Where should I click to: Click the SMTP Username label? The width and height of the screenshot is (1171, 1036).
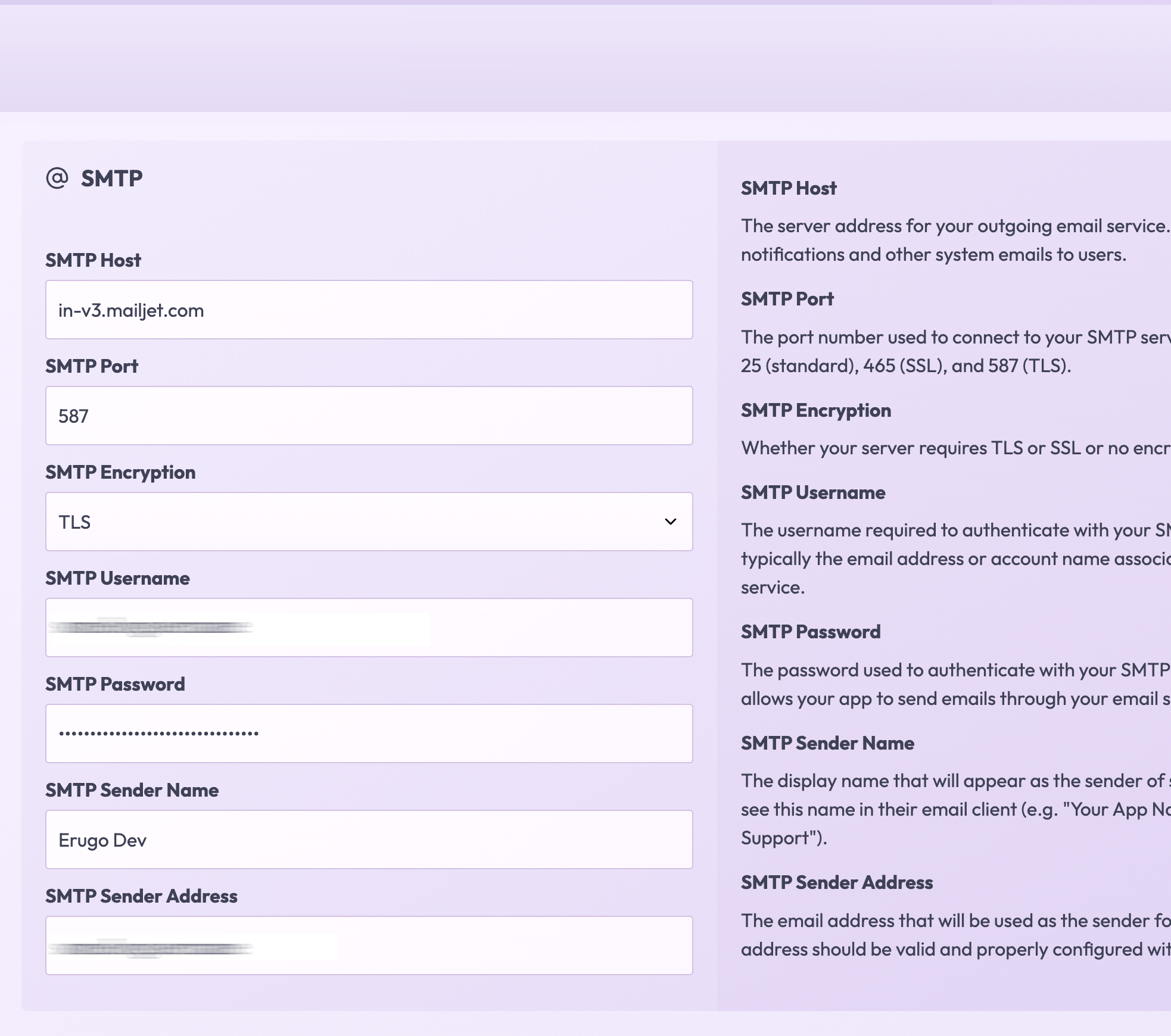118,578
